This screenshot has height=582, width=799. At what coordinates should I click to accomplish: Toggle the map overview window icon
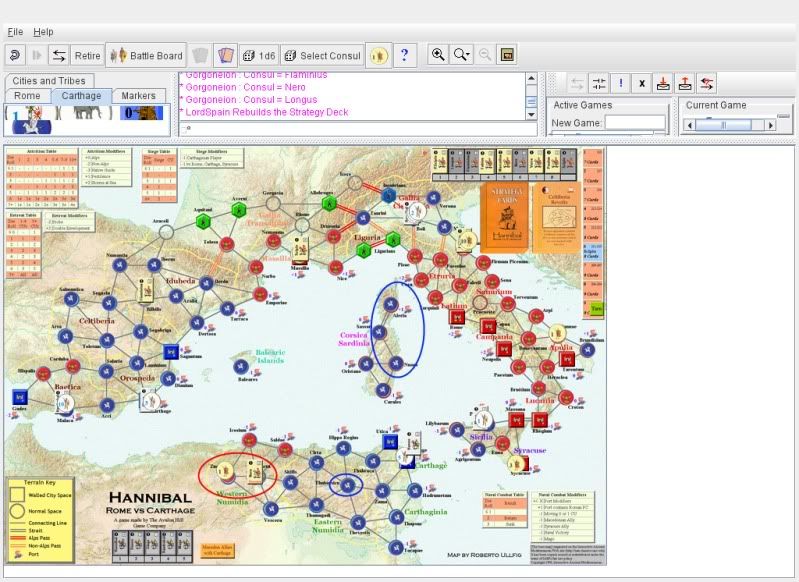[507, 55]
